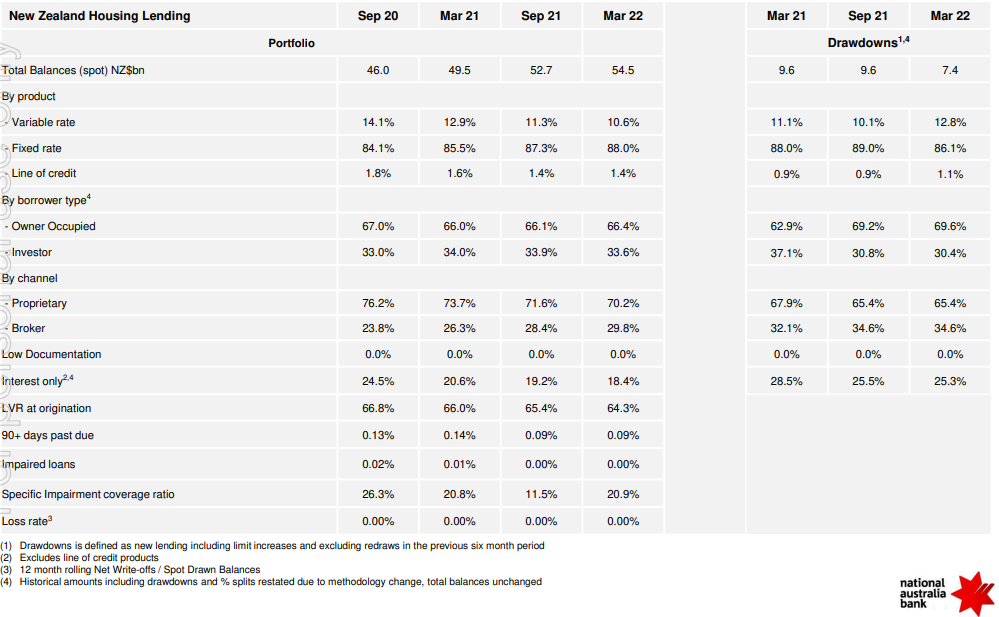
Task: Click the LVR at origination row label
Action: click(x=47, y=408)
